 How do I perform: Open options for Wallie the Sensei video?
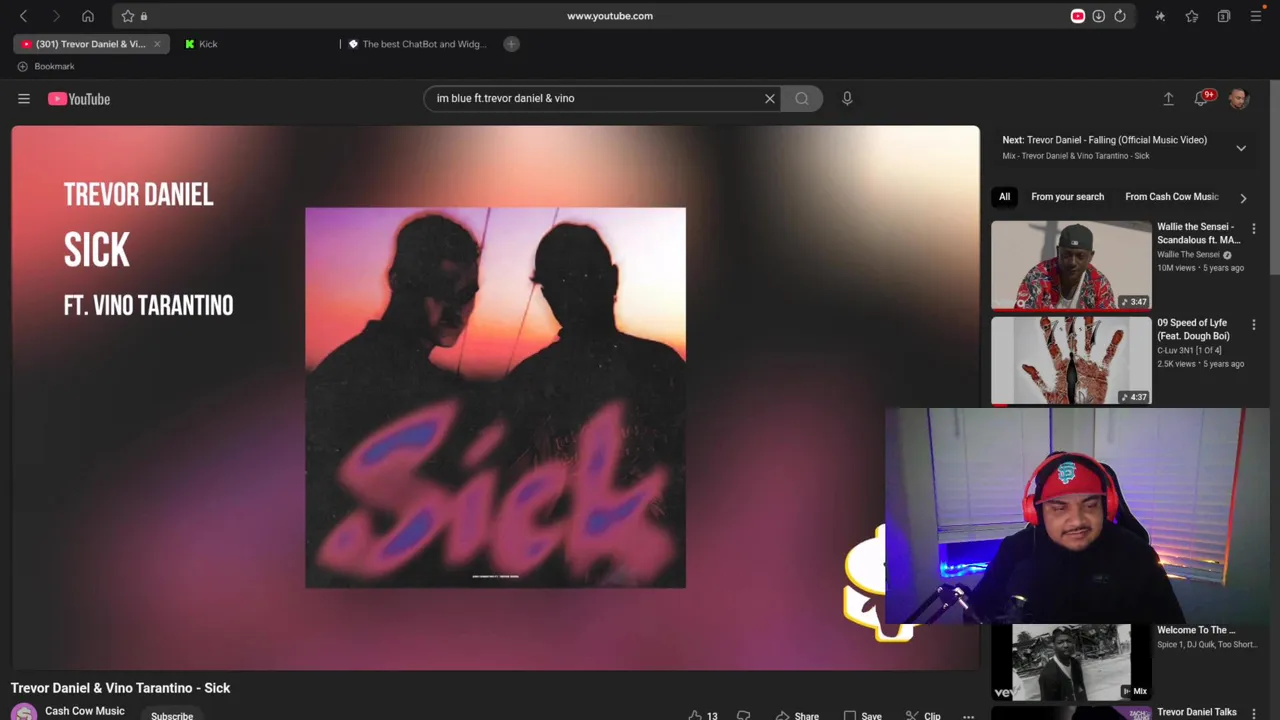[x=1254, y=229]
